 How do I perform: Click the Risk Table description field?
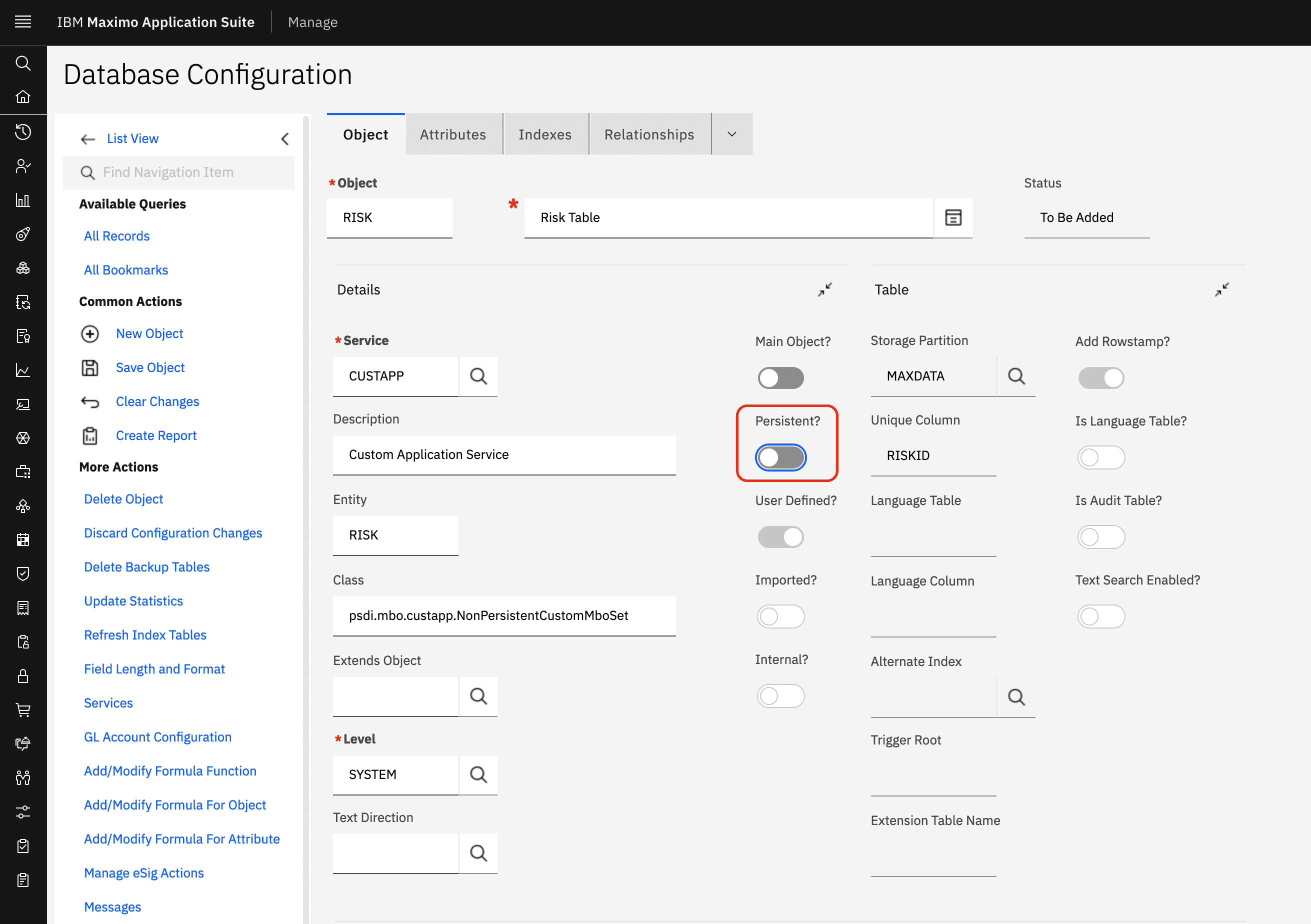pos(728,217)
